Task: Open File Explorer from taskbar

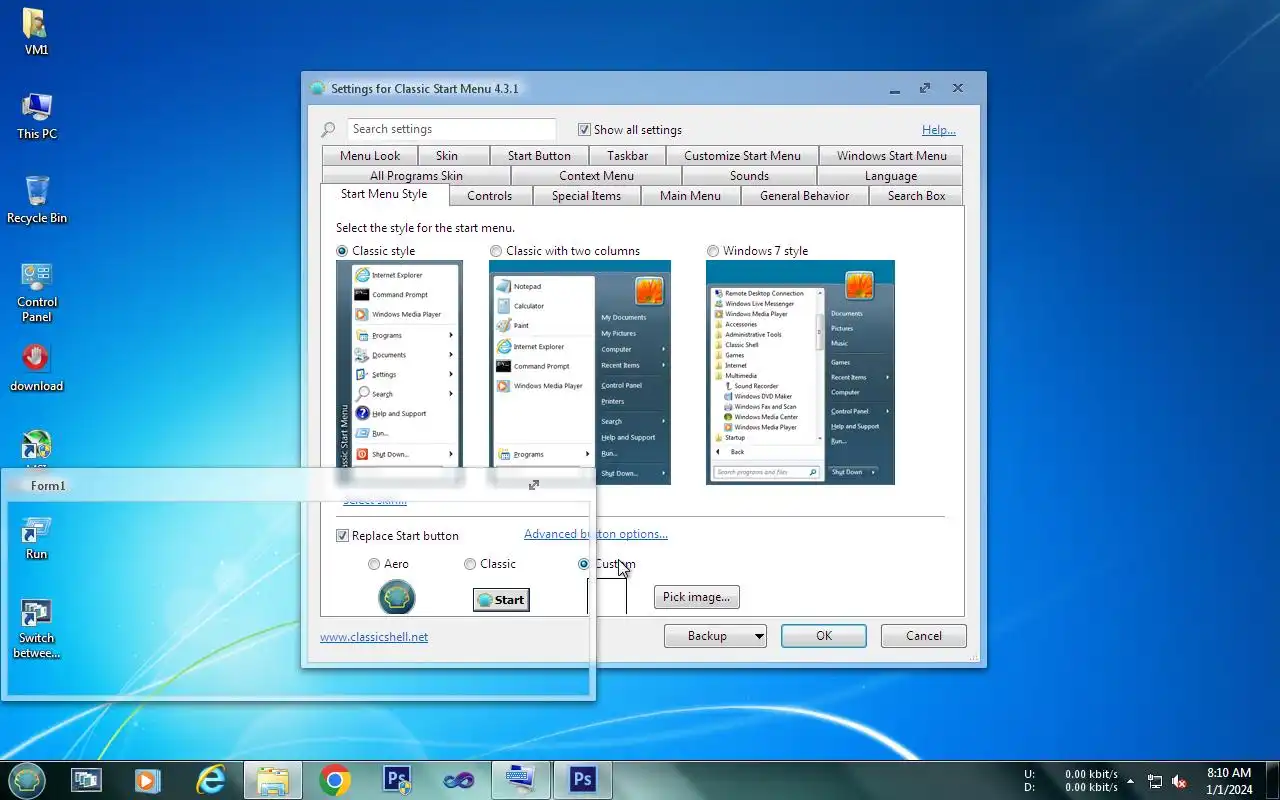Action: pyautogui.click(x=272, y=781)
